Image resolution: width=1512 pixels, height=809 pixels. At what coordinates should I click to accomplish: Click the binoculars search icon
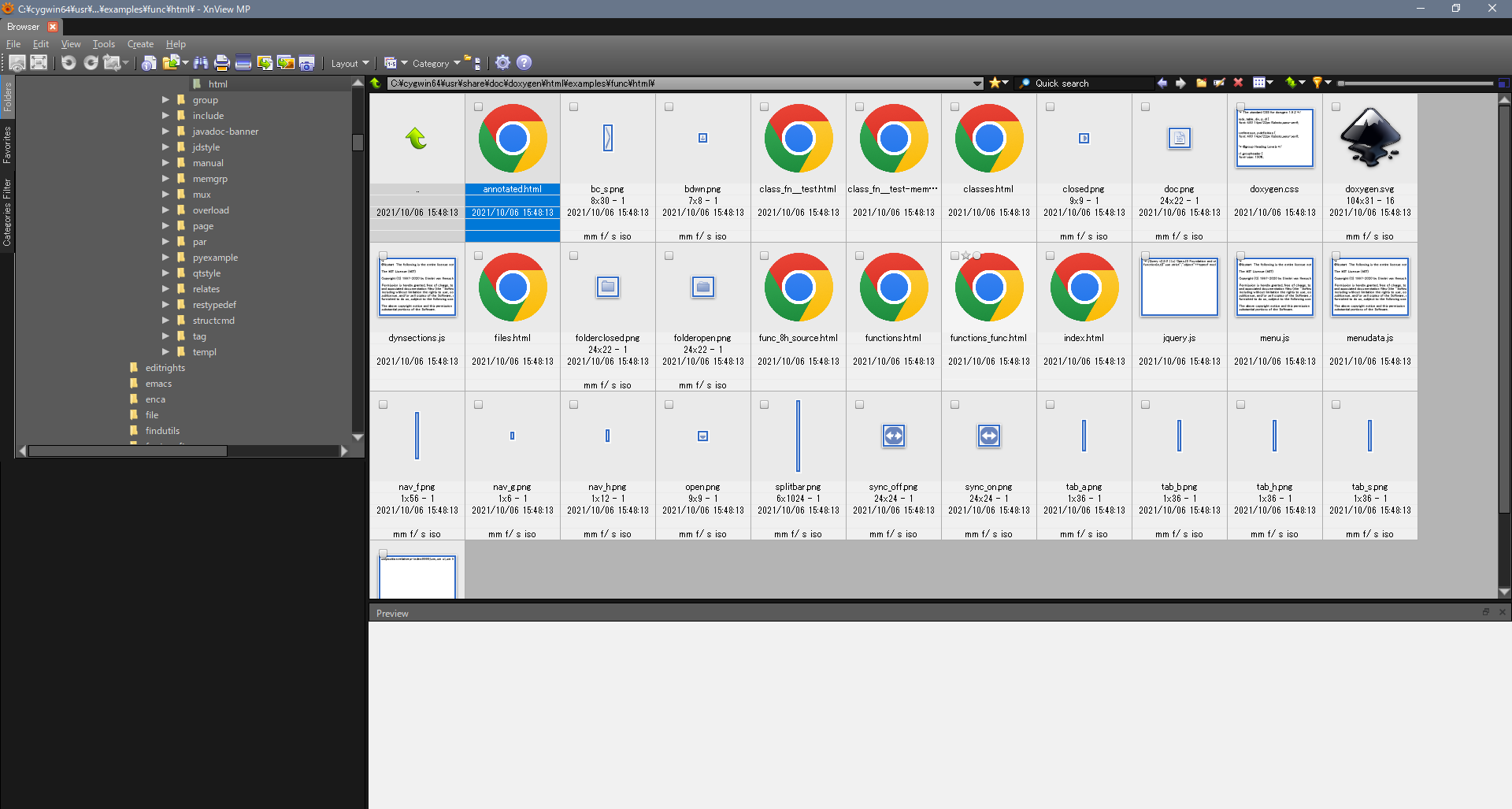pos(201,63)
